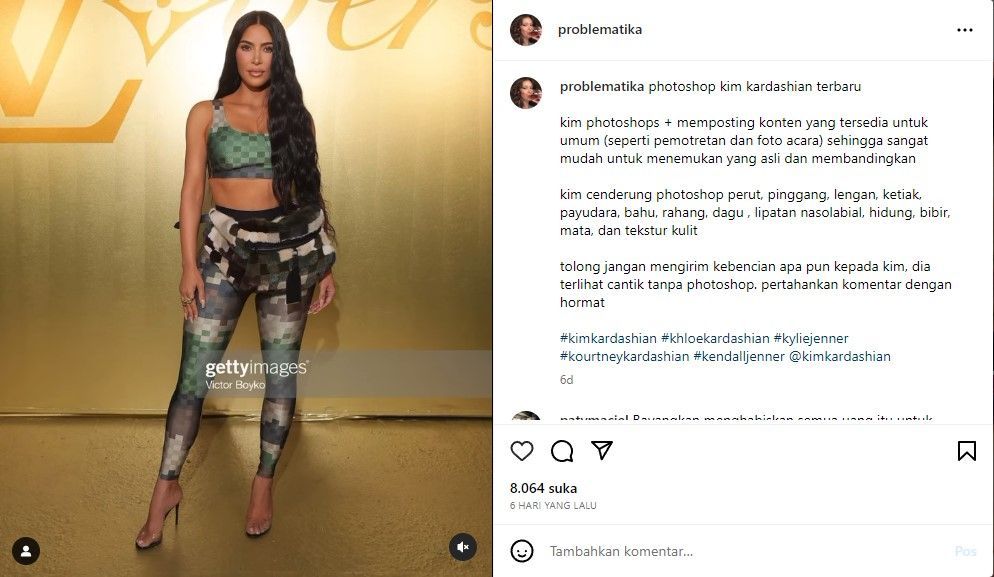Like the post with the heart icon
Screen dimensions: 994x577
(x=522, y=451)
